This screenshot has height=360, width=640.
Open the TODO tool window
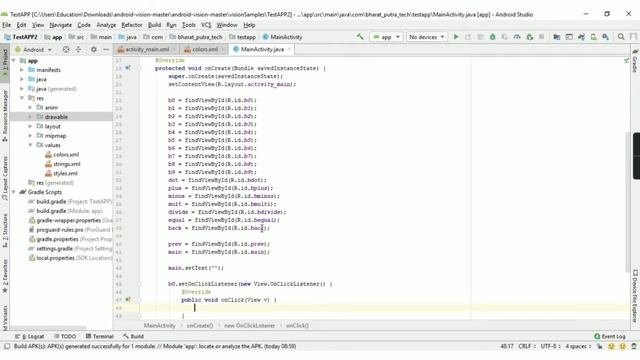pyautogui.click(x=65, y=336)
